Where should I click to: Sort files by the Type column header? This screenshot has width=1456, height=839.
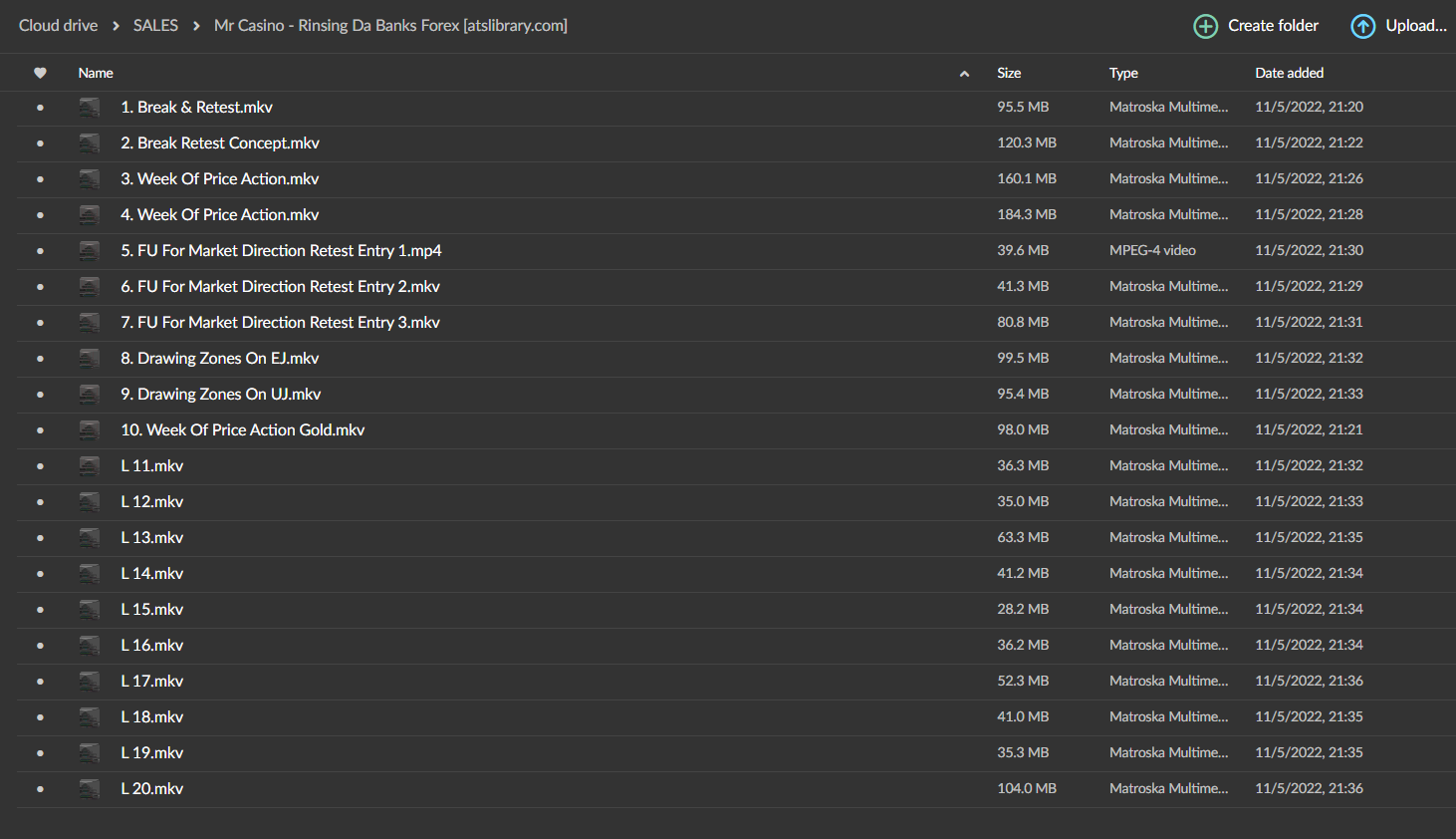coord(1123,73)
